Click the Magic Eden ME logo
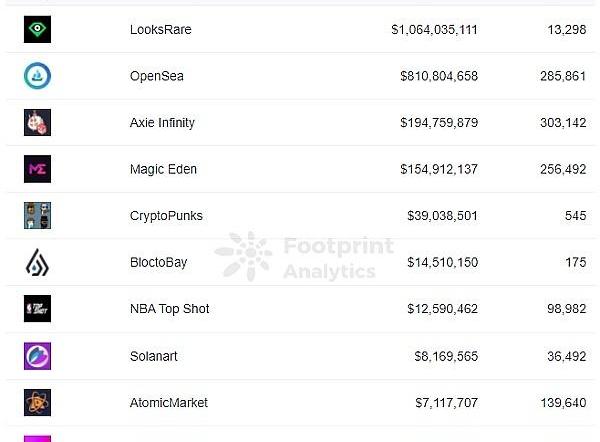Viewport: 600px width, 442px height. (37, 169)
